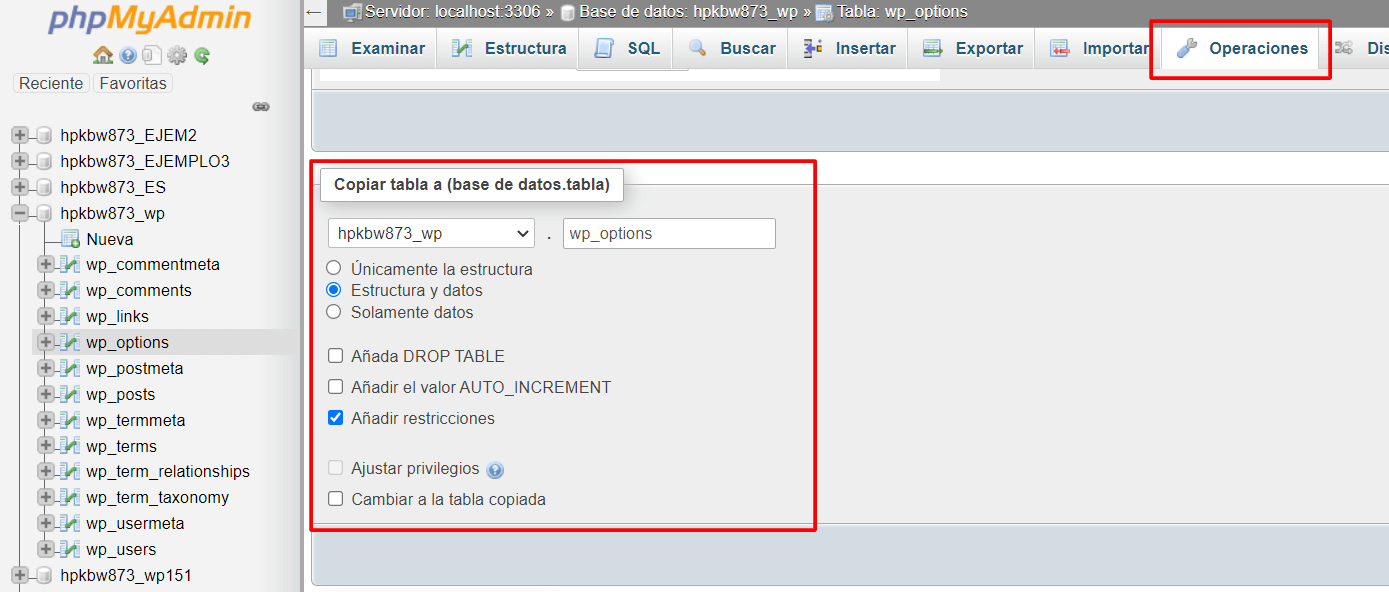The height and width of the screenshot is (592, 1389).
Task: Open phpMyAdmin settings via the gear icon
Action: (176, 55)
